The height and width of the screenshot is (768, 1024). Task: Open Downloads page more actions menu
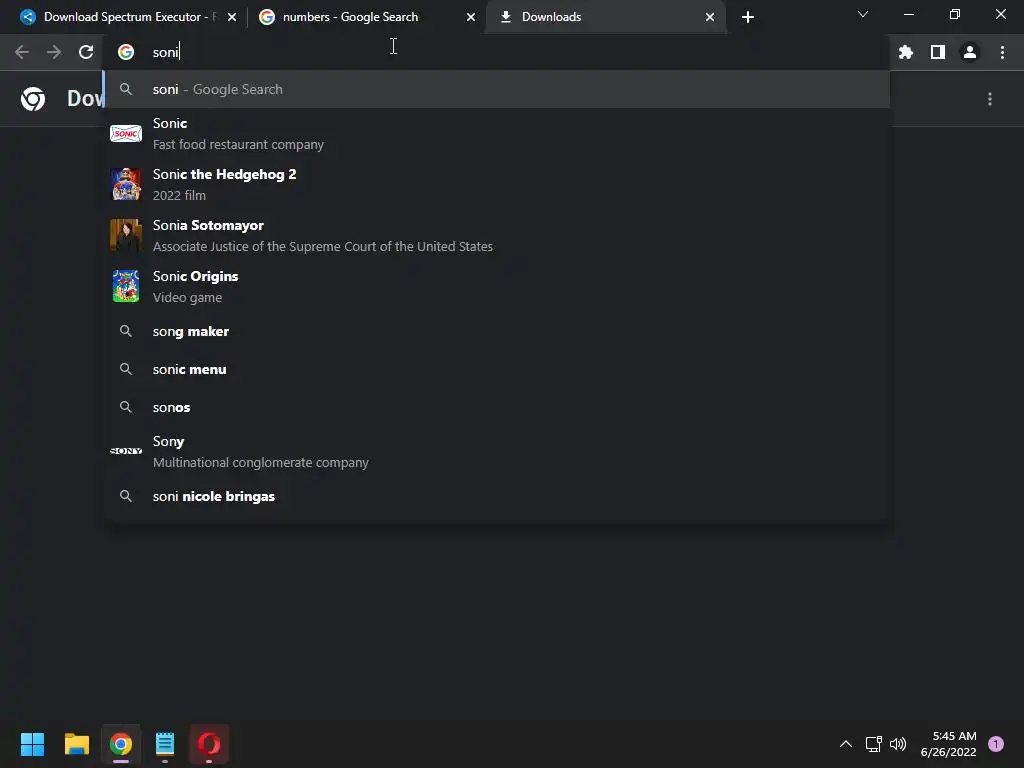(989, 99)
